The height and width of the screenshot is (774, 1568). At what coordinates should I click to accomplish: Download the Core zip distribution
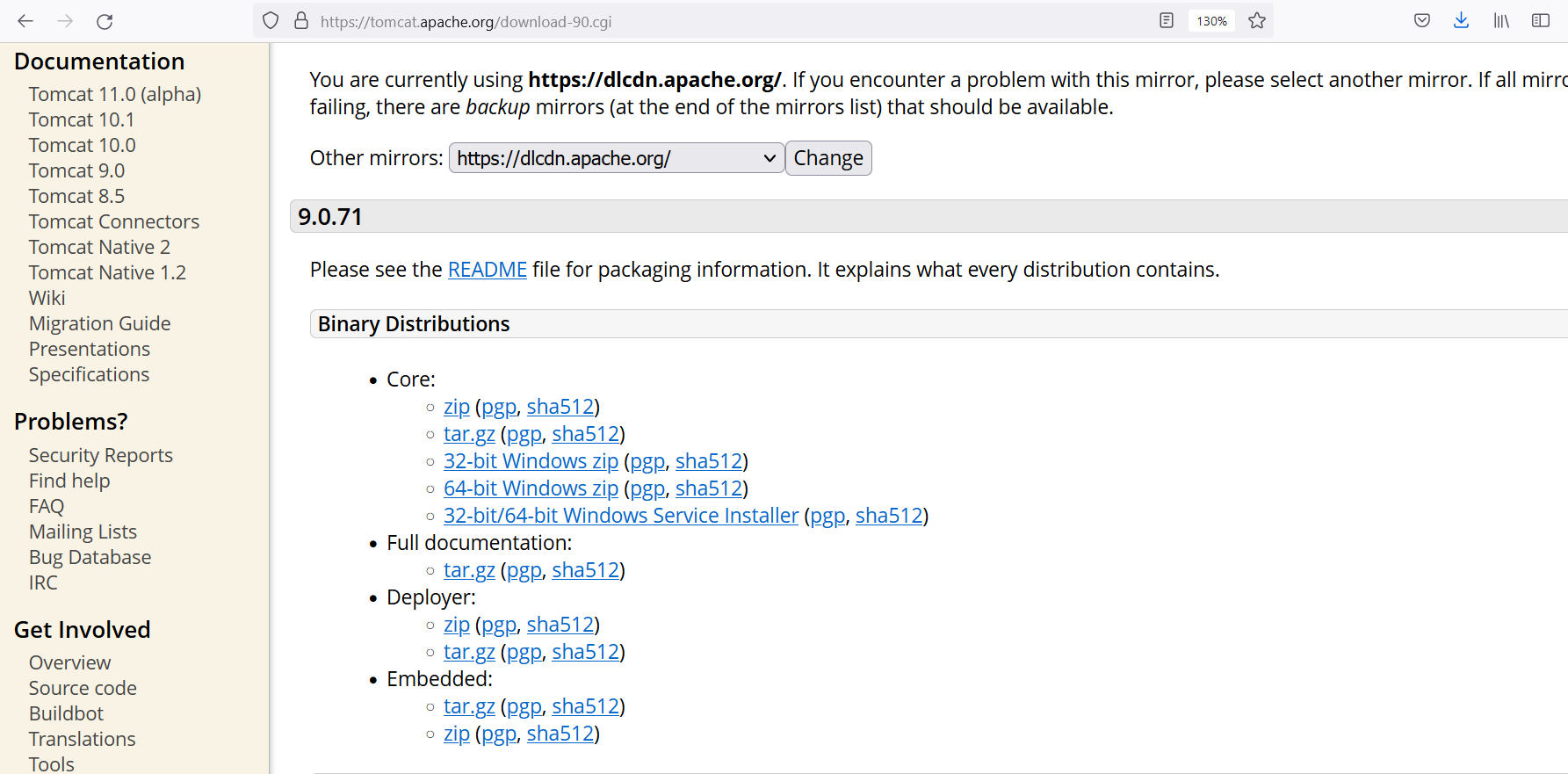tap(457, 407)
